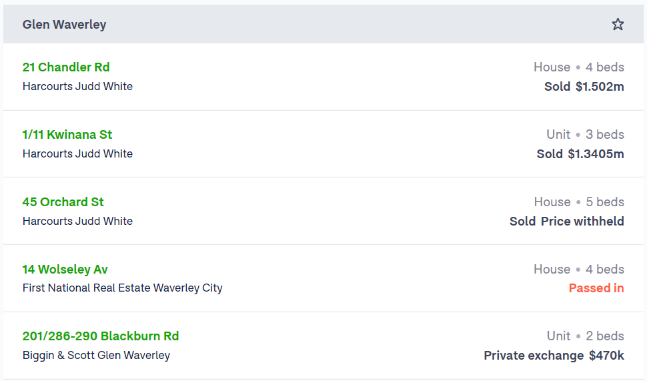Click Harcourts Judd White under Orchard St
The height and width of the screenshot is (381, 647).
(x=78, y=221)
